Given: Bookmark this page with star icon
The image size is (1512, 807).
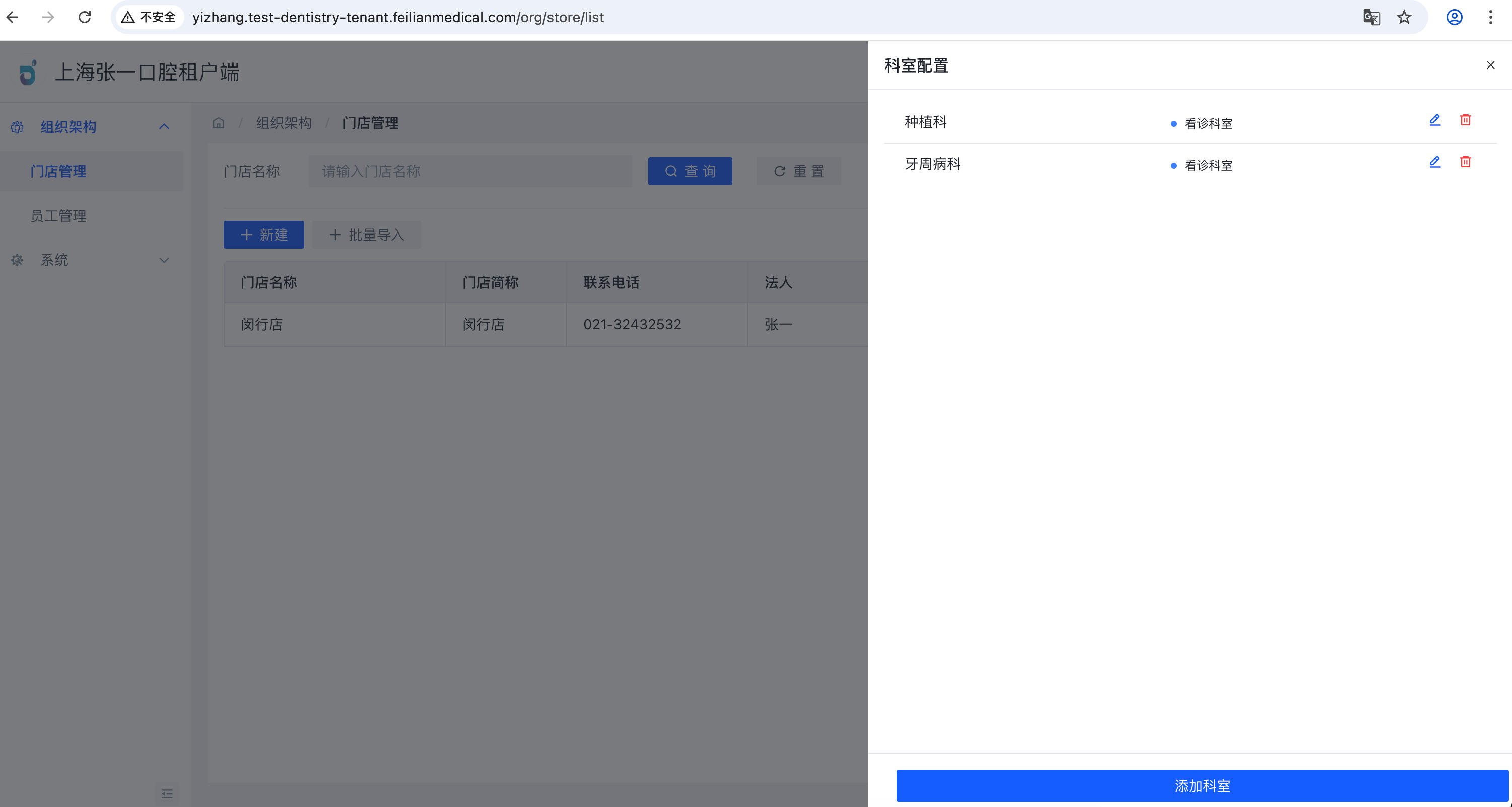Looking at the screenshot, I should 1404,17.
